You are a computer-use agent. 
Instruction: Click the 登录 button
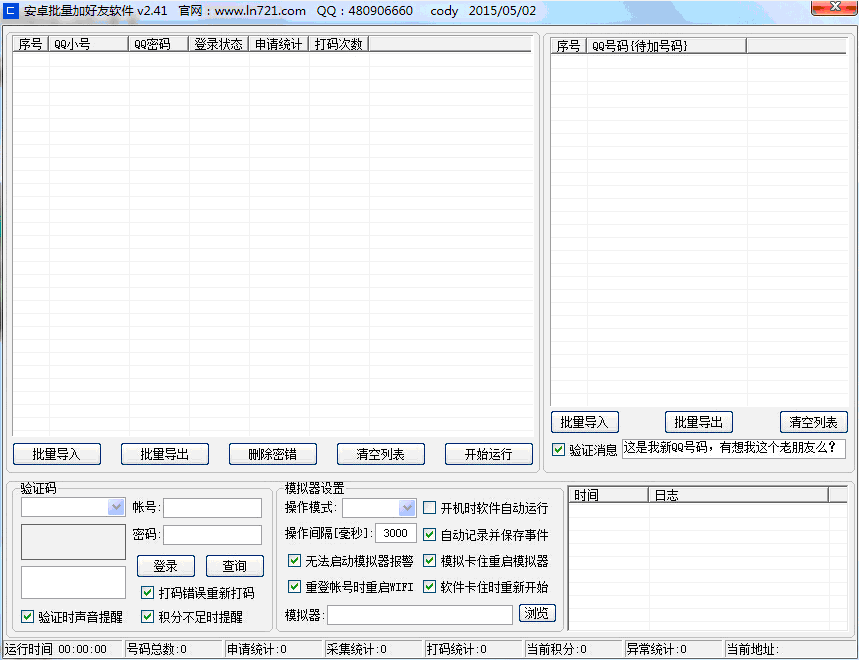click(165, 566)
